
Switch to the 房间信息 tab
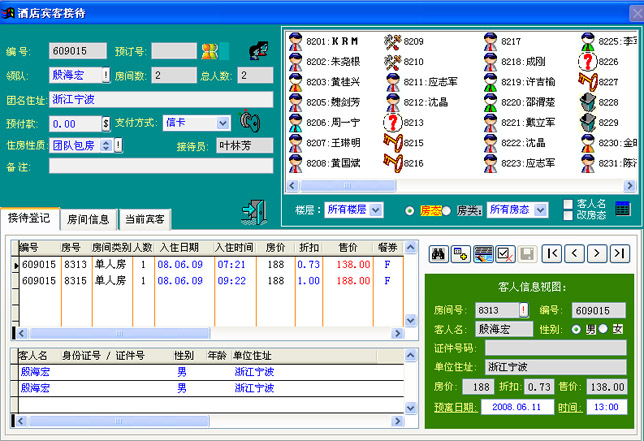[x=88, y=219]
